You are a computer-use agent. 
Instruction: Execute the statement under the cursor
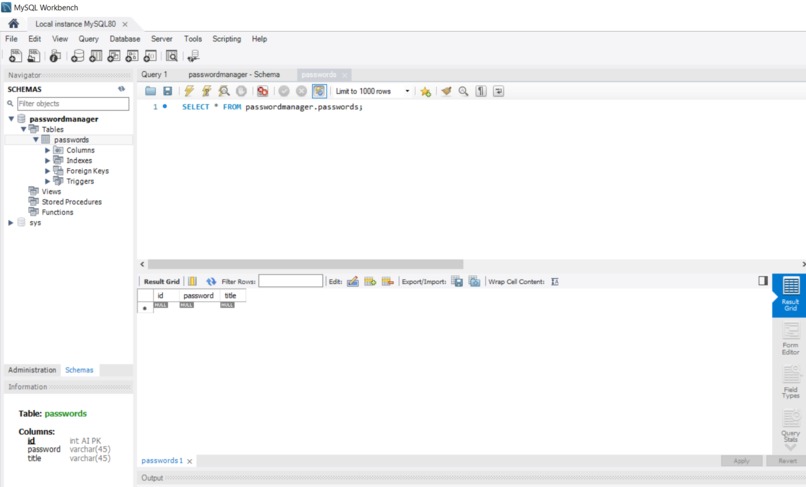click(x=207, y=91)
